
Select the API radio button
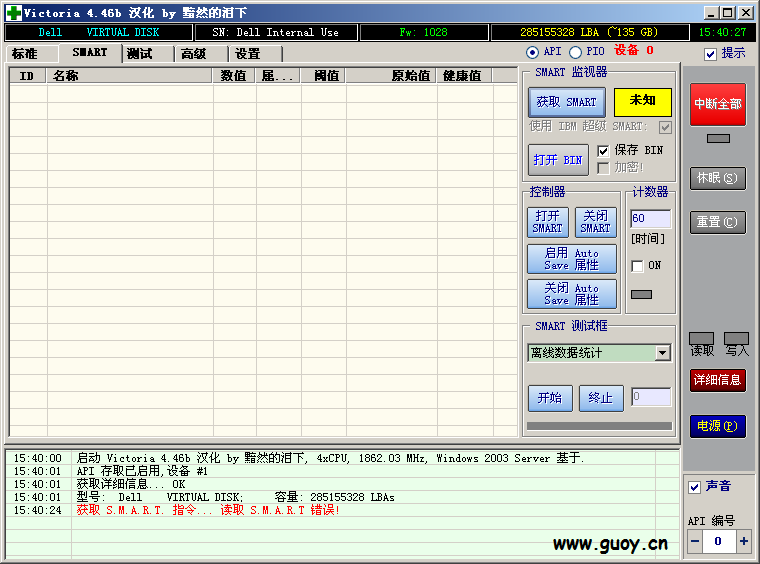click(x=532, y=52)
